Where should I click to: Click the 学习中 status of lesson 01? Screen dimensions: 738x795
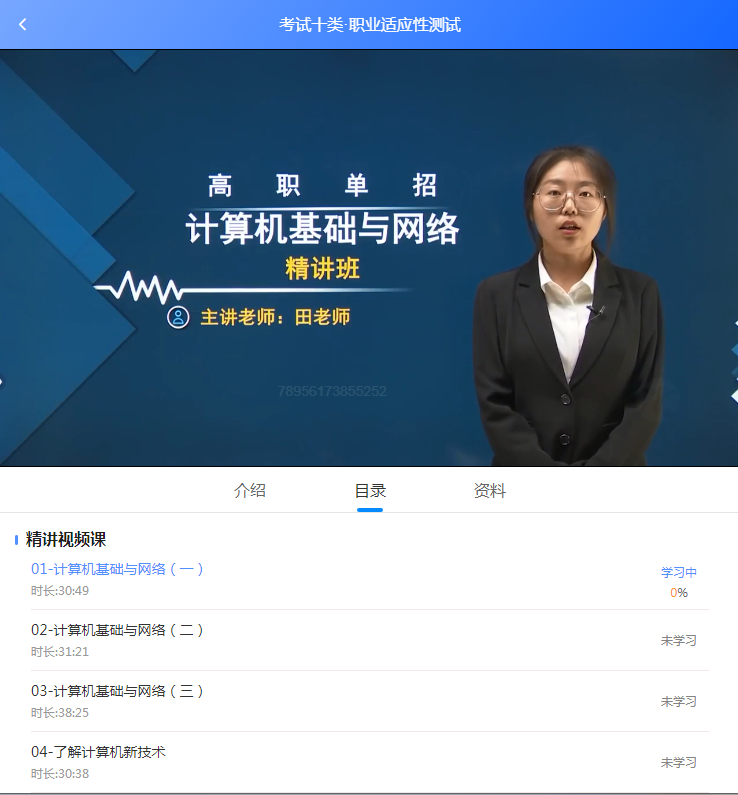coord(678,573)
